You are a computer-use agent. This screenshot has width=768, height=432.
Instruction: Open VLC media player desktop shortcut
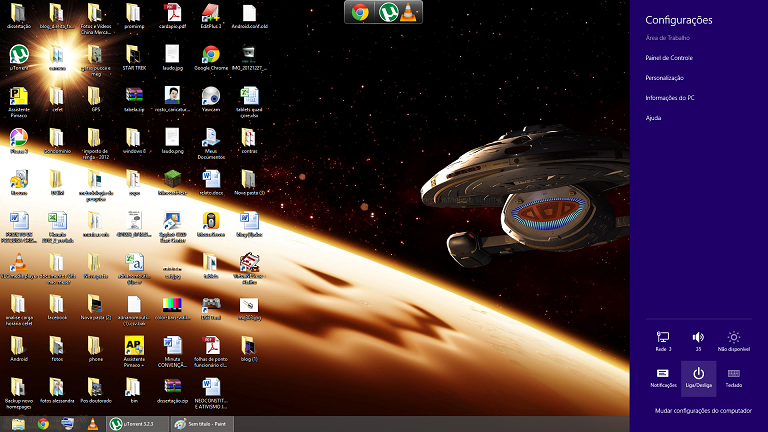[x=19, y=266]
